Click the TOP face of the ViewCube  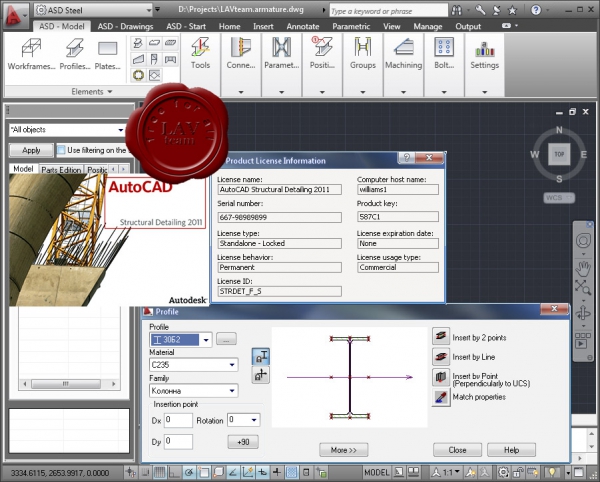559,154
